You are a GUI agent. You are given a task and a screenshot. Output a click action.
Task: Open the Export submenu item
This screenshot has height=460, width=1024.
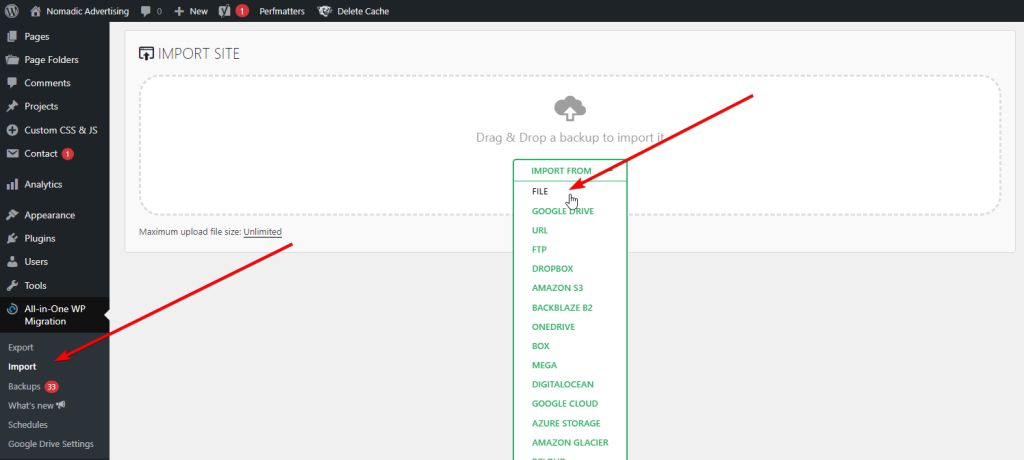[x=21, y=348]
